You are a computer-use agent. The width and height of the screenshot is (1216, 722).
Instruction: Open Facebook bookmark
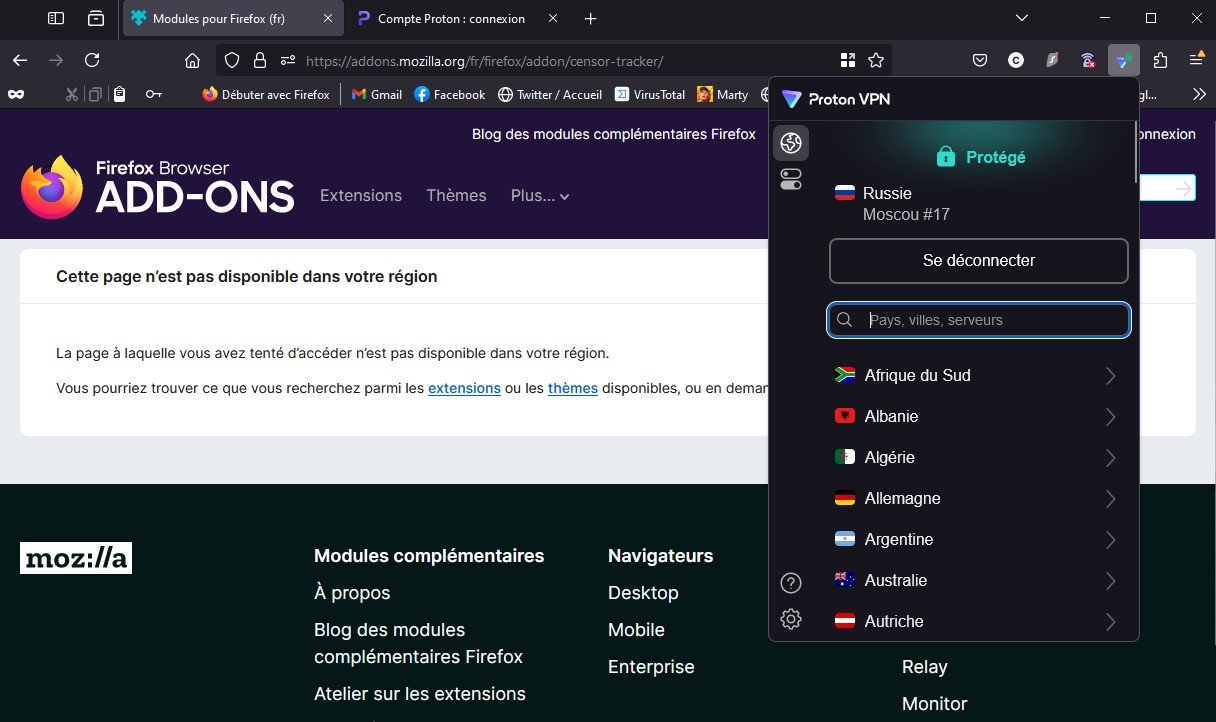[x=449, y=94]
